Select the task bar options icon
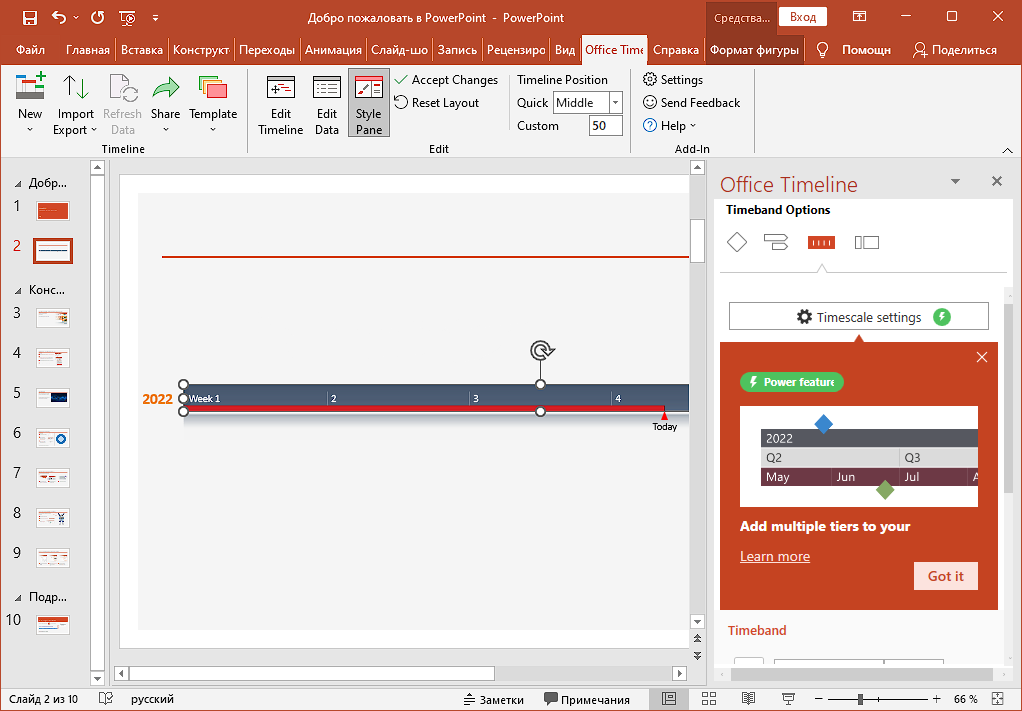The width and height of the screenshot is (1022, 711). (776, 242)
